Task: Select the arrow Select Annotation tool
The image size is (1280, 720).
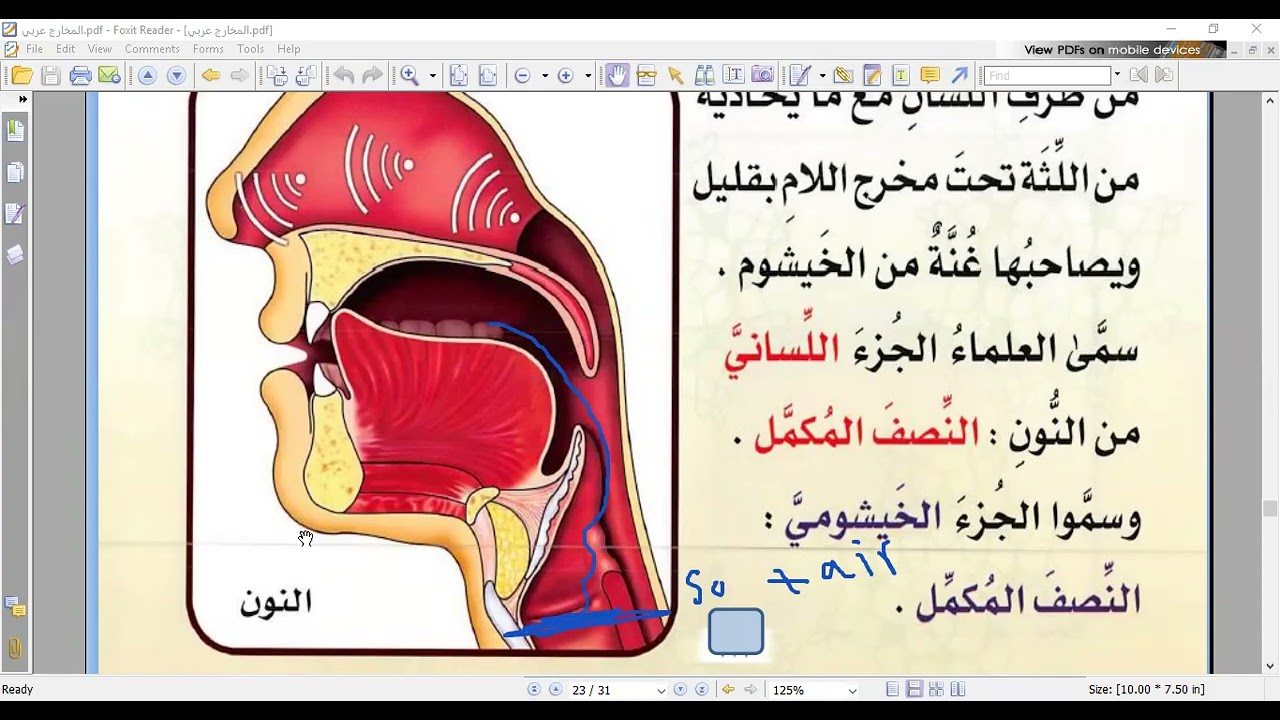Action: [x=675, y=75]
